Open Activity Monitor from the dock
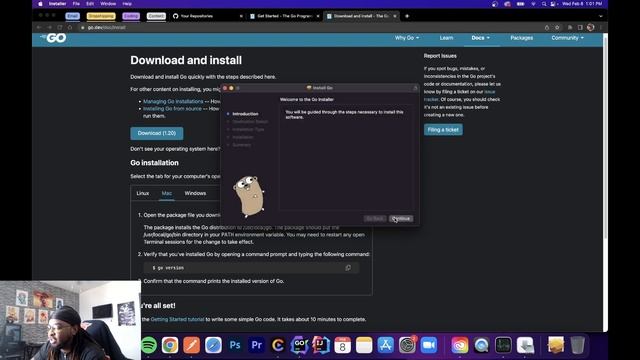The image size is (640, 360). 503,345
